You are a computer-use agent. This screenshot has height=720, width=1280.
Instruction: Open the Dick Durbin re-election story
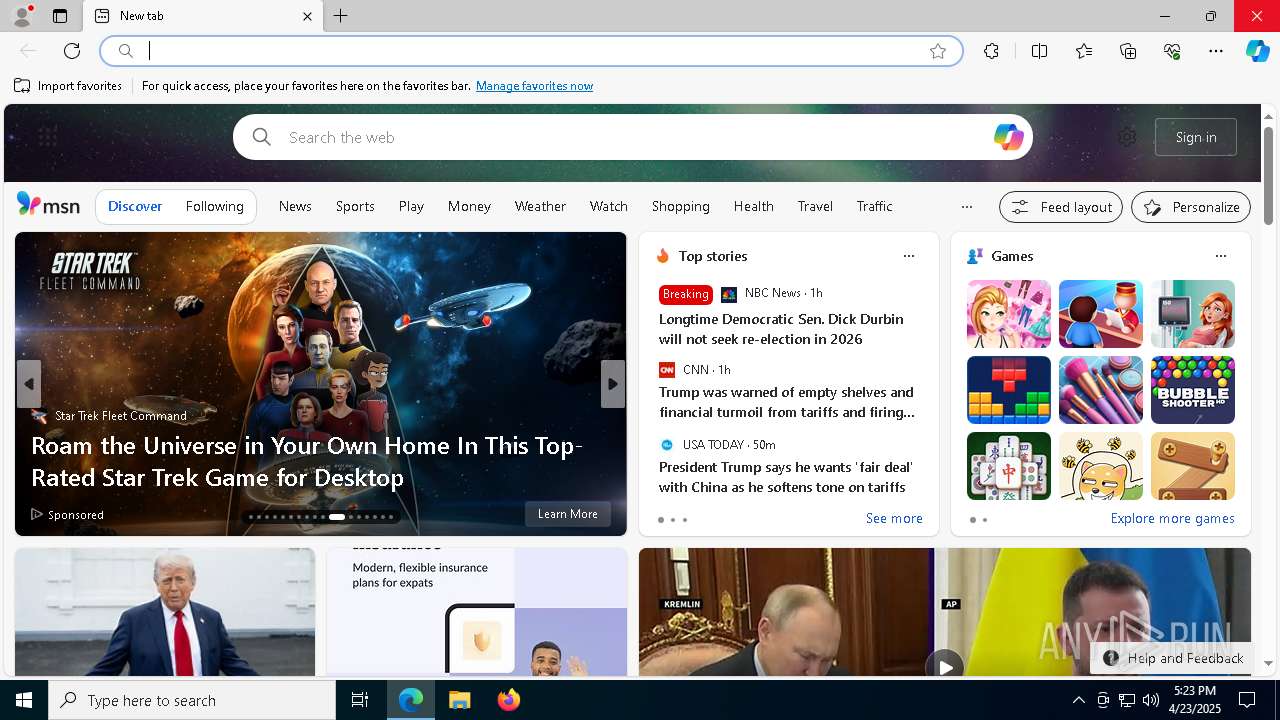[x=781, y=329]
